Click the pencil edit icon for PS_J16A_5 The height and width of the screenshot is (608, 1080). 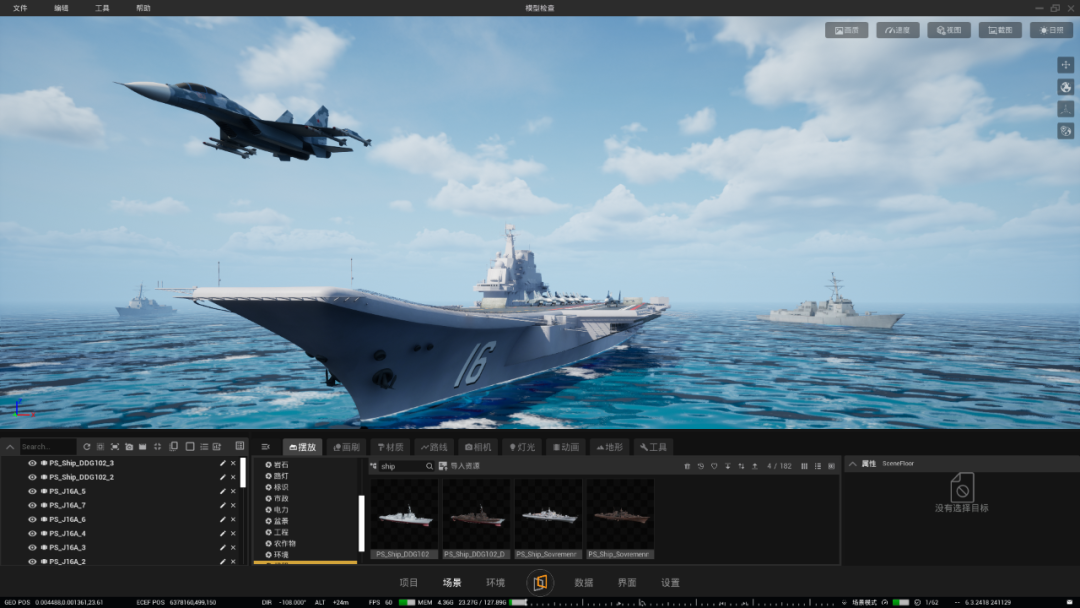pyautogui.click(x=222, y=492)
